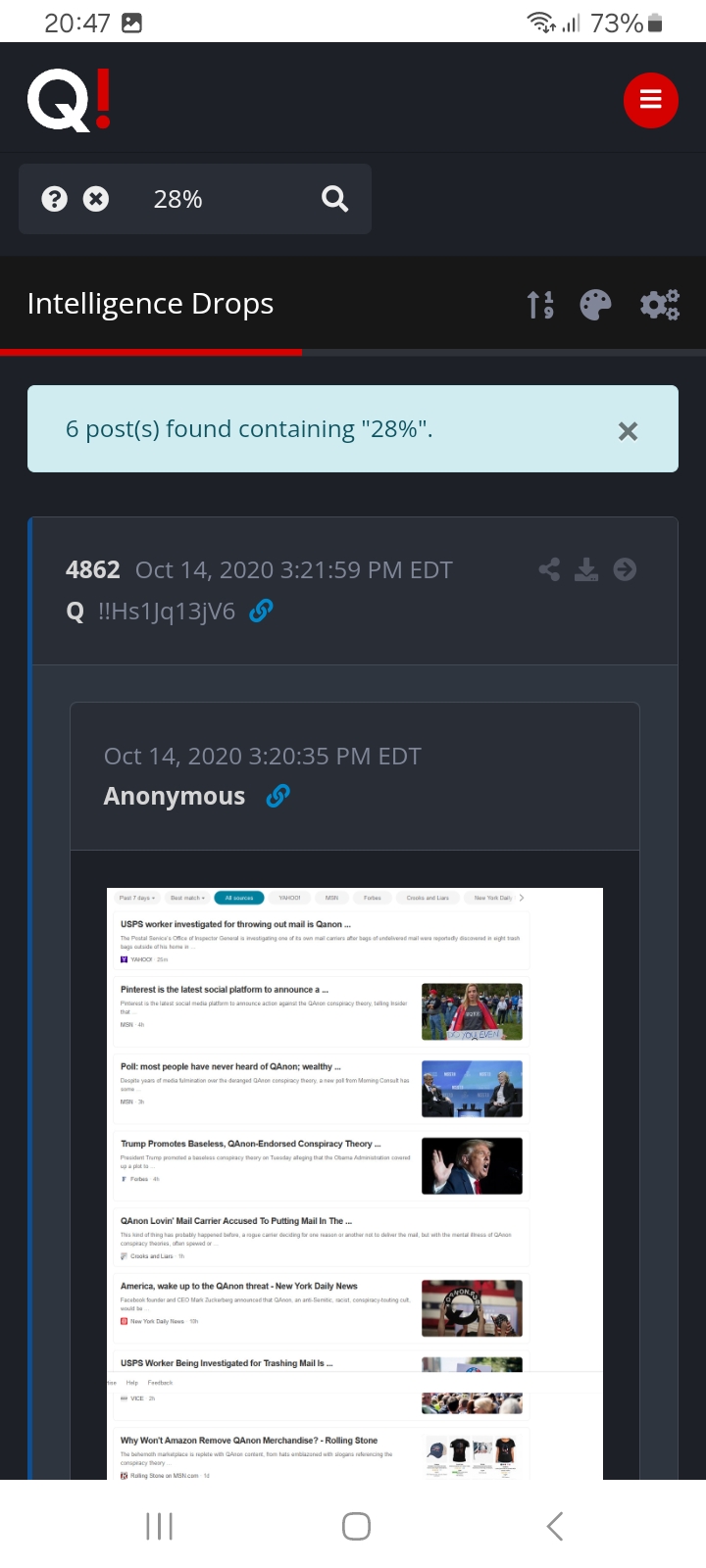Open Android recent apps button
Viewport: 706px width, 1568px height.
[159, 1526]
